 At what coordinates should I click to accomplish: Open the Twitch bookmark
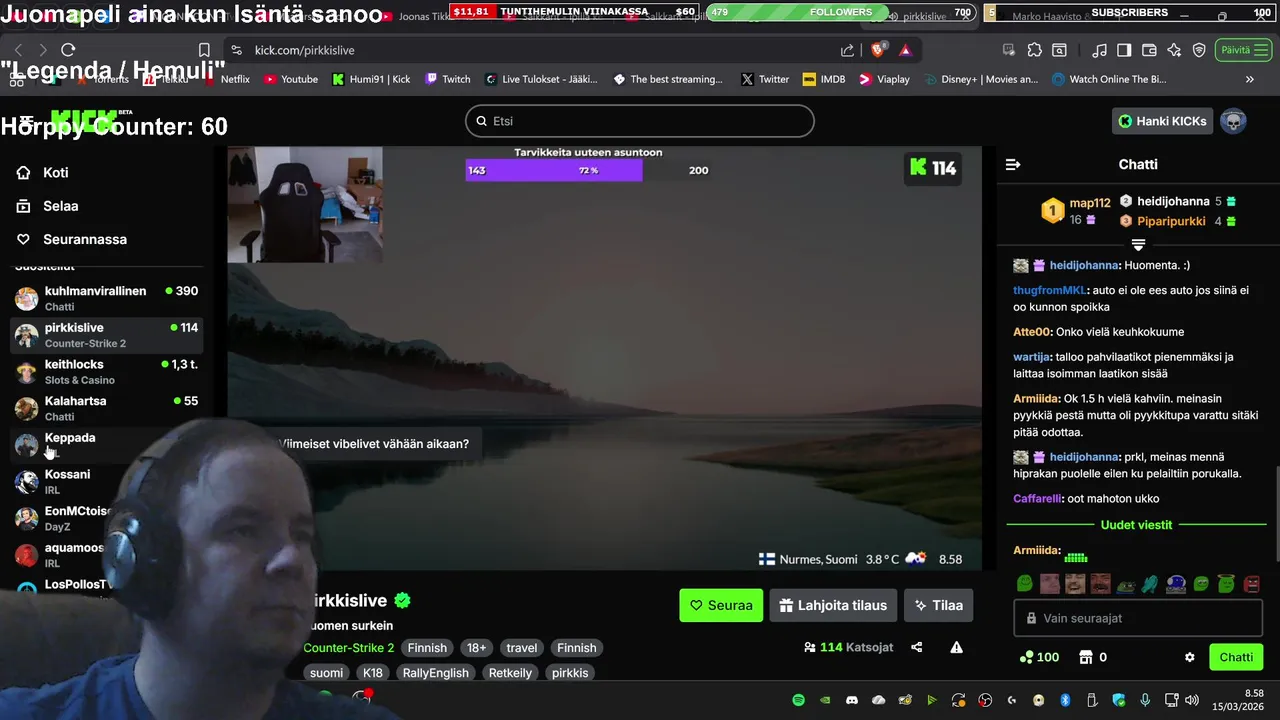coord(447,79)
